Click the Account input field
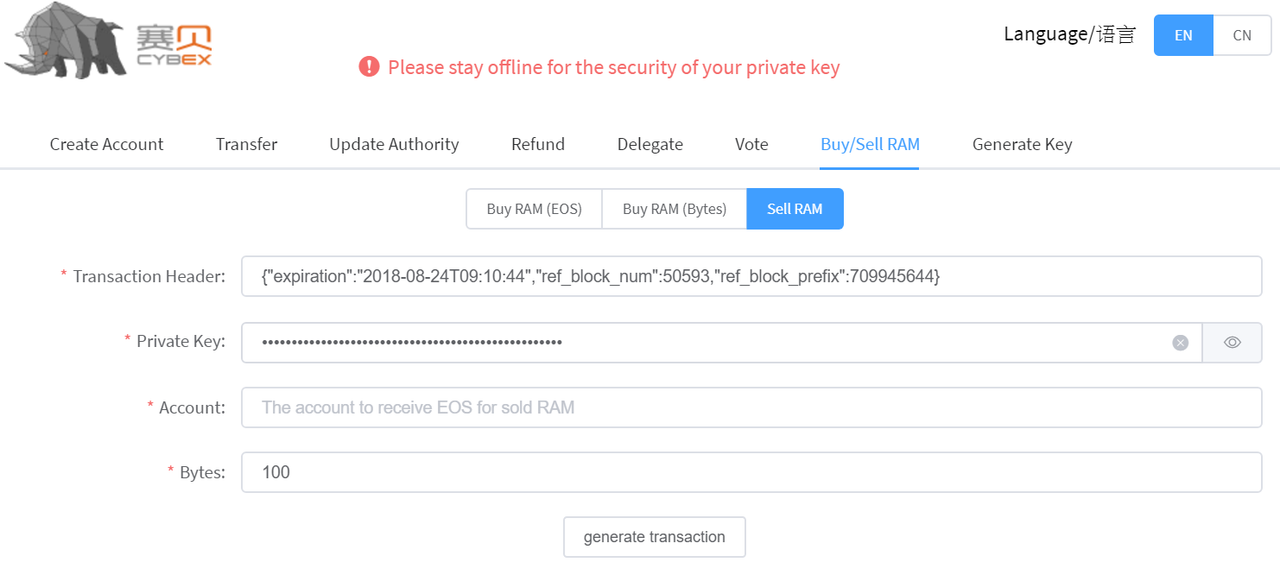 tap(751, 408)
